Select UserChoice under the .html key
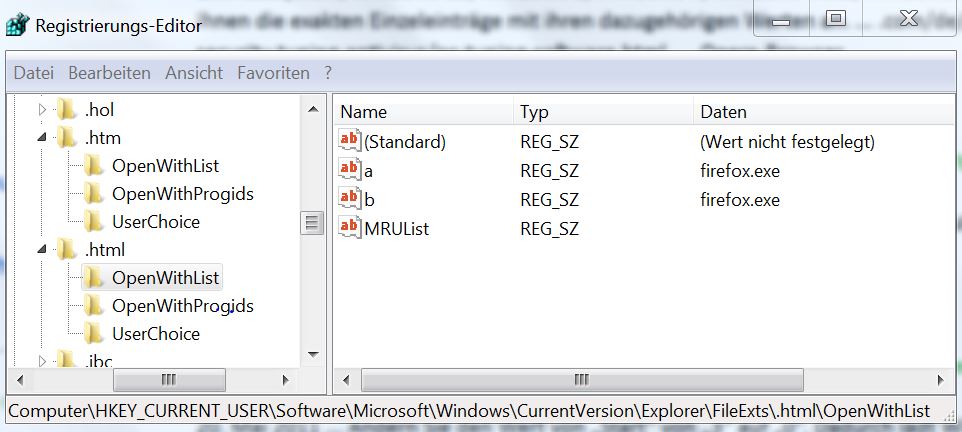Image resolution: width=962 pixels, height=432 pixels. pyautogui.click(x=155, y=333)
